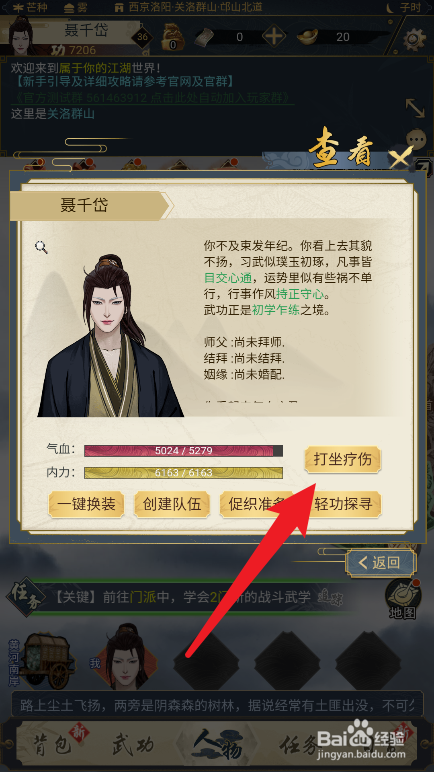
Task: Close the 查看 panel with X
Action: (400, 158)
